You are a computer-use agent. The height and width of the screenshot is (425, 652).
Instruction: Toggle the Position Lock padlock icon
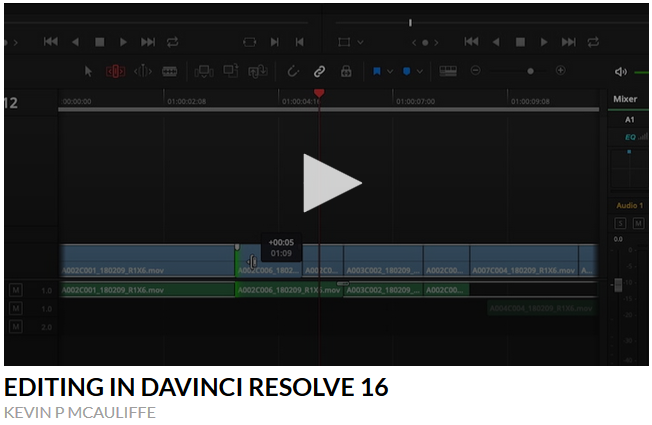tap(346, 72)
